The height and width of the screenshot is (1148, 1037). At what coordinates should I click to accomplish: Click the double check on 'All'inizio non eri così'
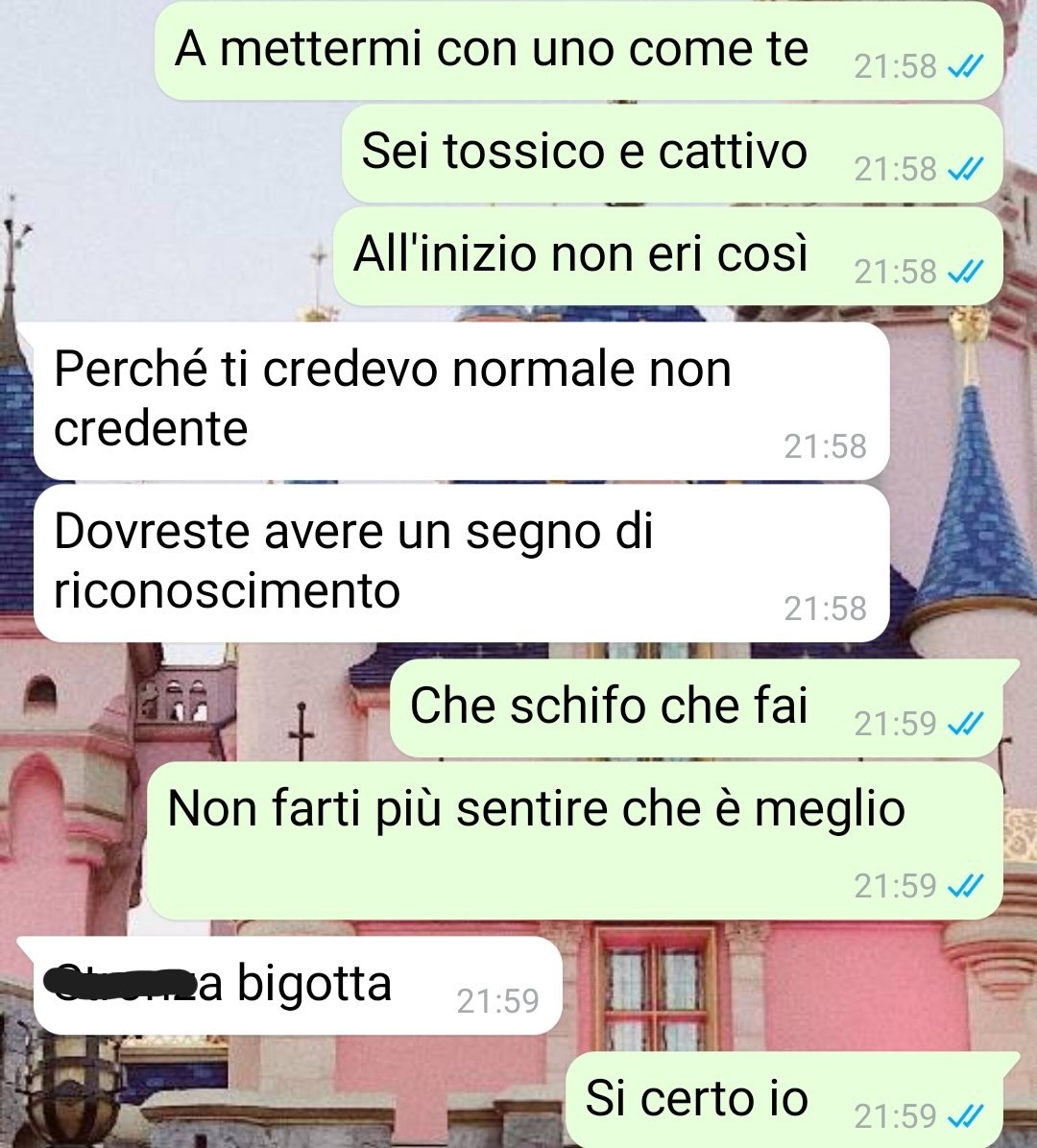coord(964,273)
